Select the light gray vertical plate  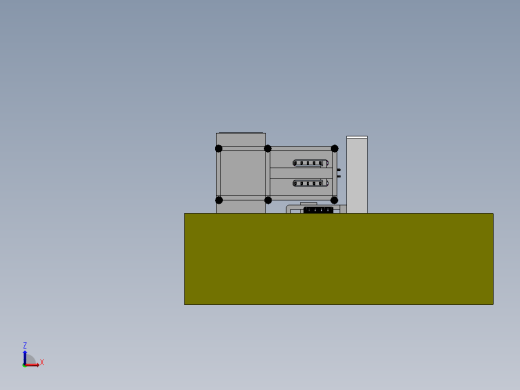(x=357, y=174)
